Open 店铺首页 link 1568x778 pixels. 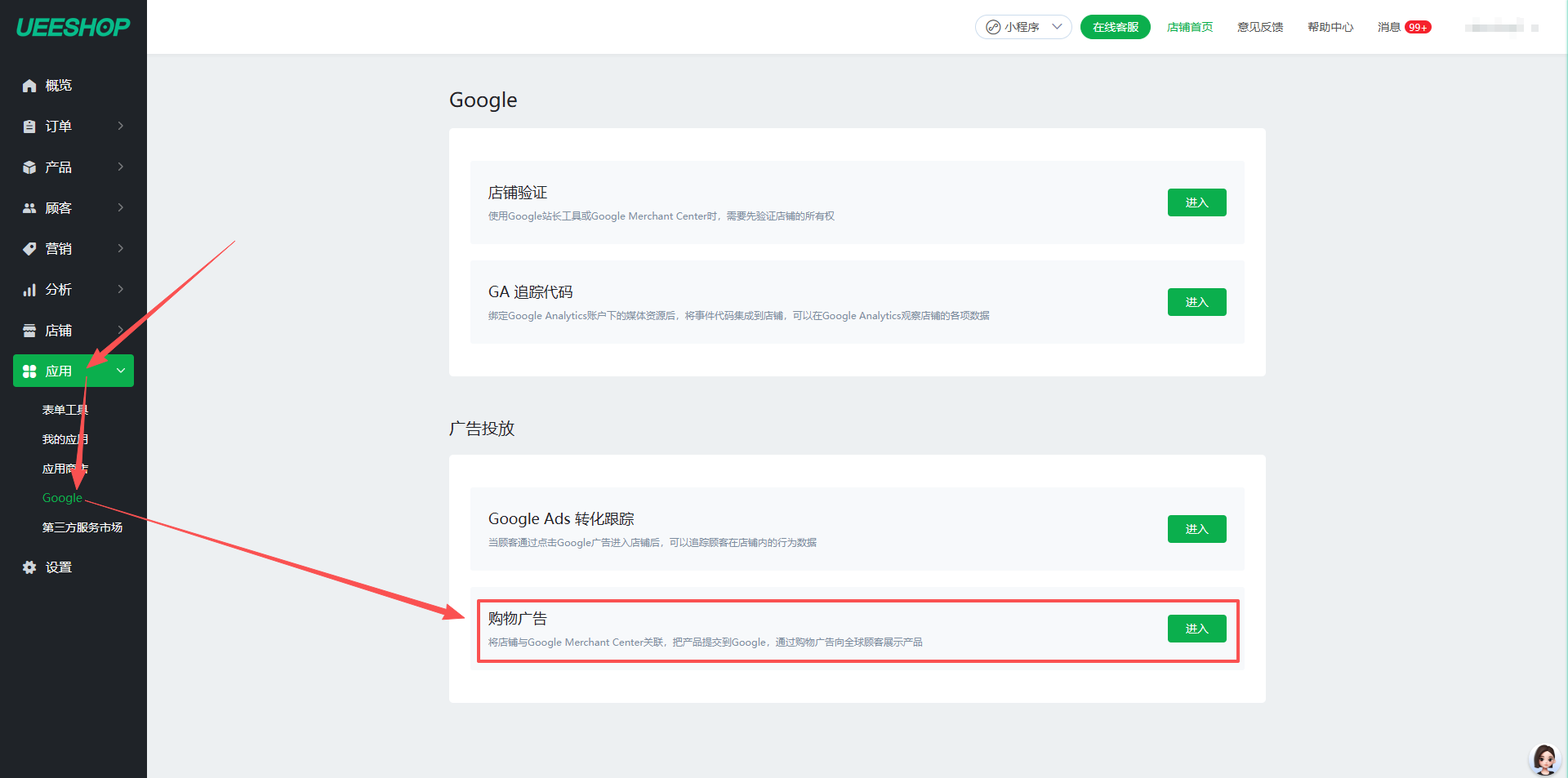[1189, 27]
